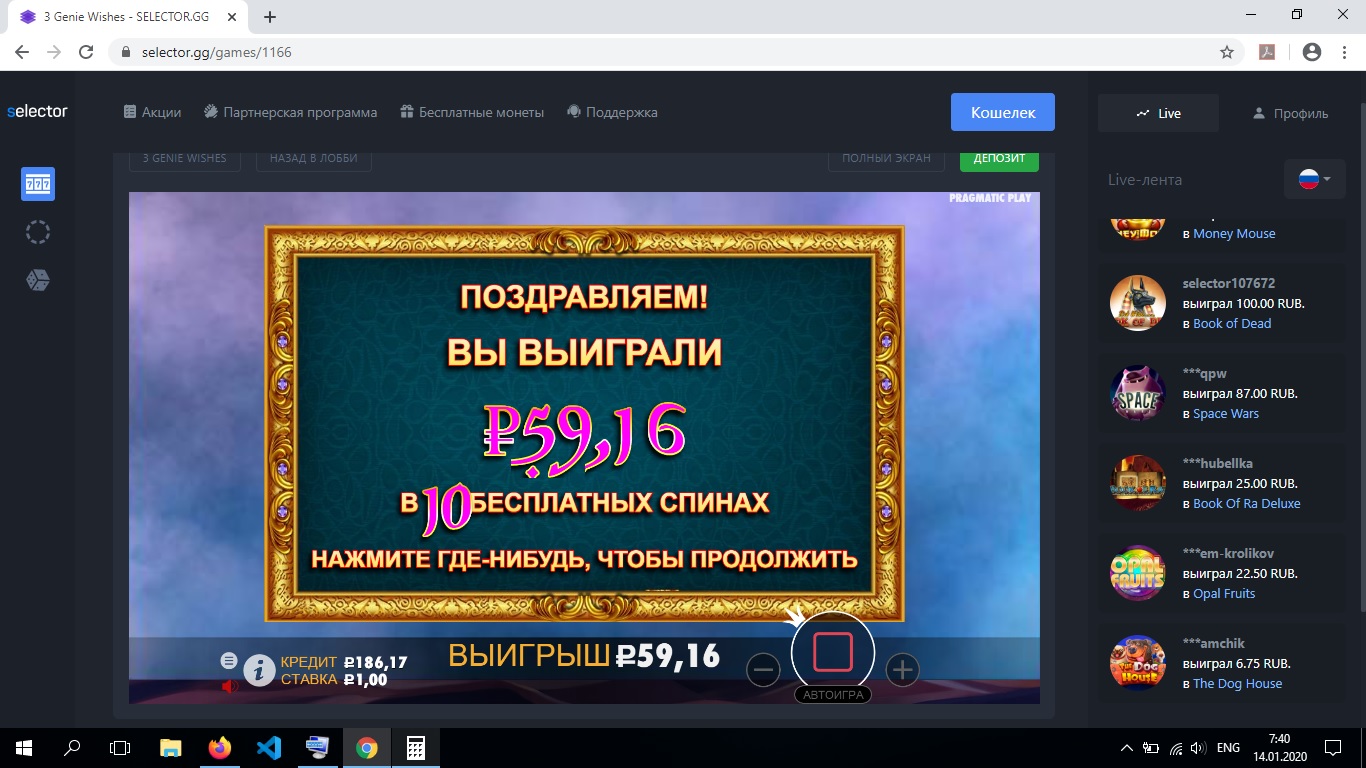Open the Кошелек wallet

click(x=1003, y=112)
